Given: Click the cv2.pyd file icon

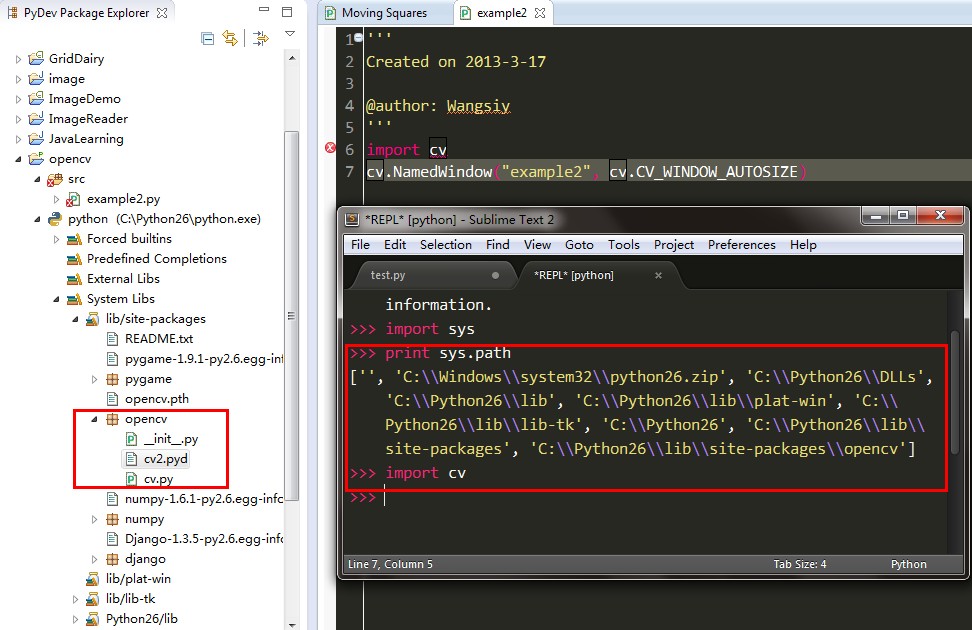Looking at the screenshot, I should coord(129,458).
